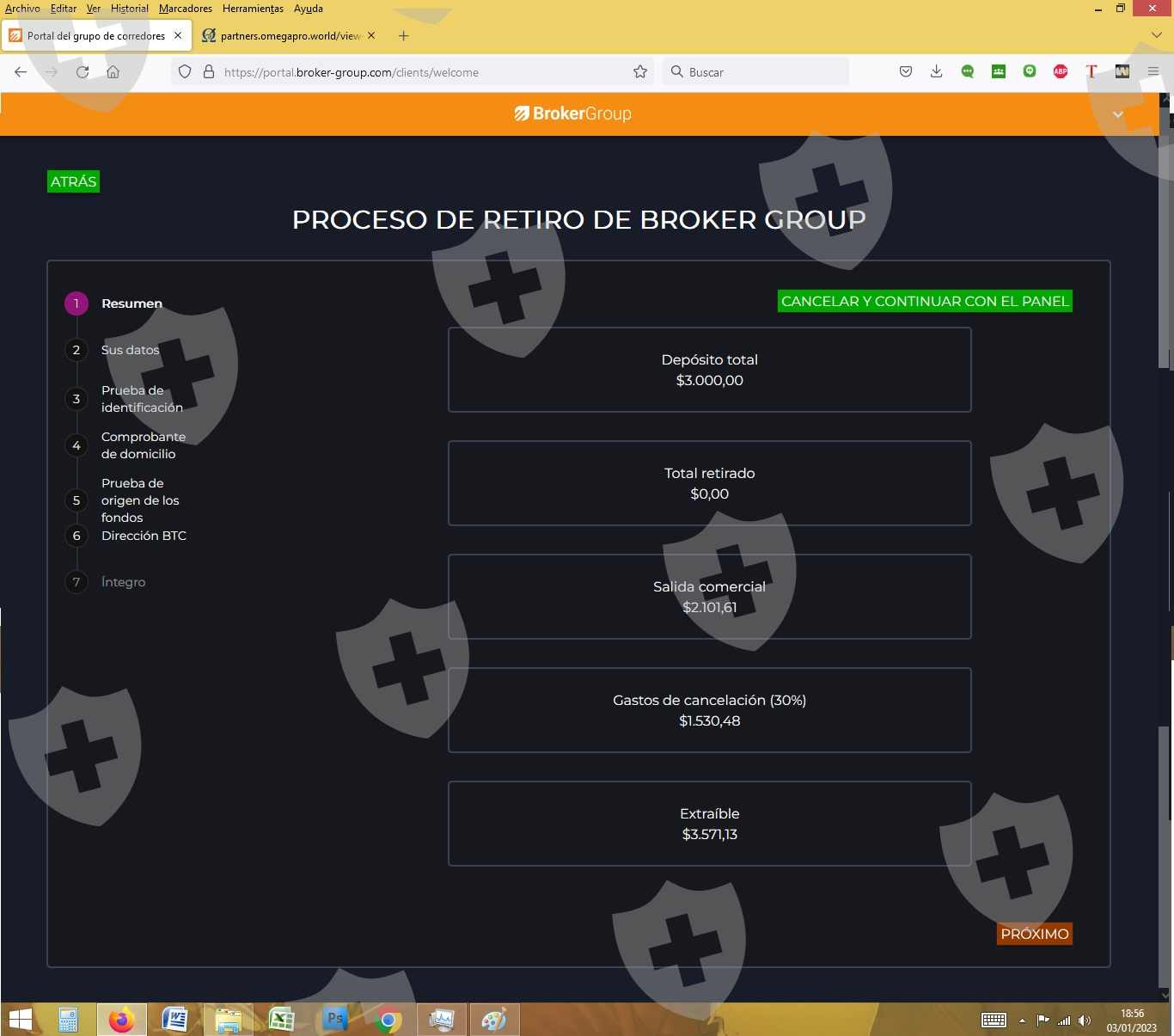
Task: Click the tracking protection shield icon
Action: pyautogui.click(x=185, y=72)
